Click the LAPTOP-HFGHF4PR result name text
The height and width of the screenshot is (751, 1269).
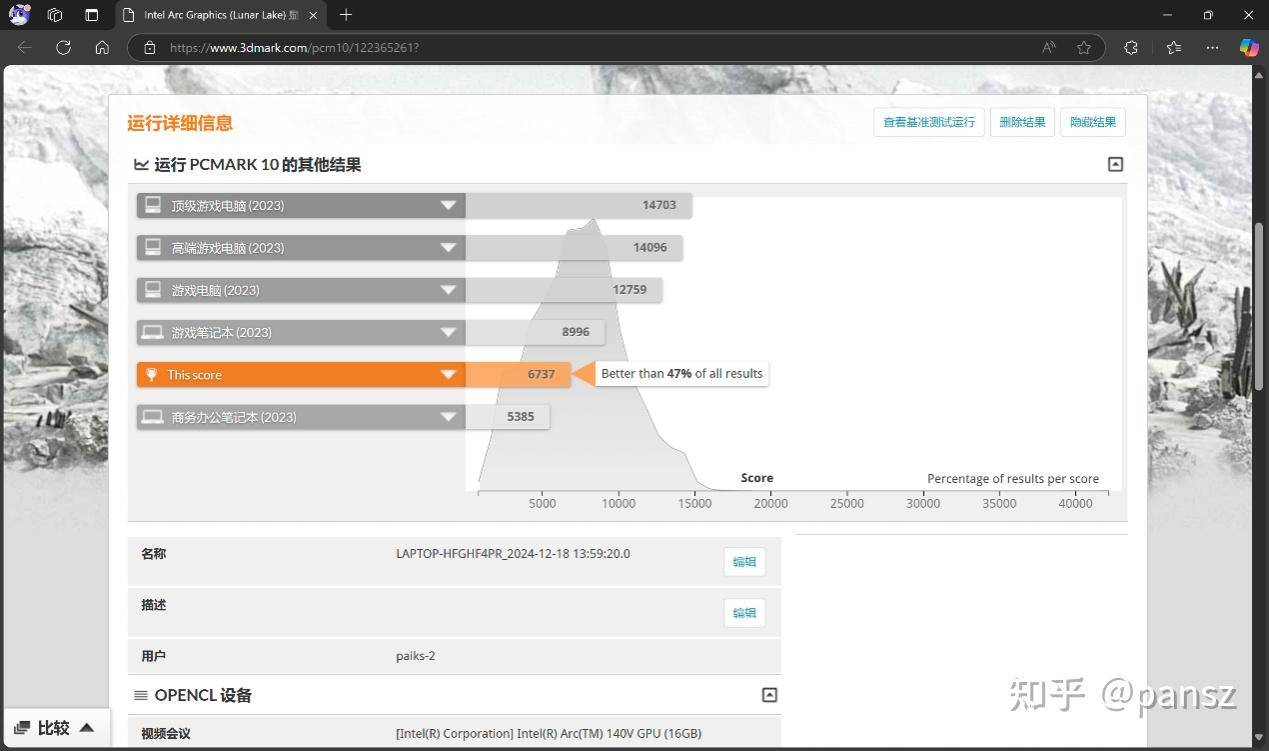[513, 554]
